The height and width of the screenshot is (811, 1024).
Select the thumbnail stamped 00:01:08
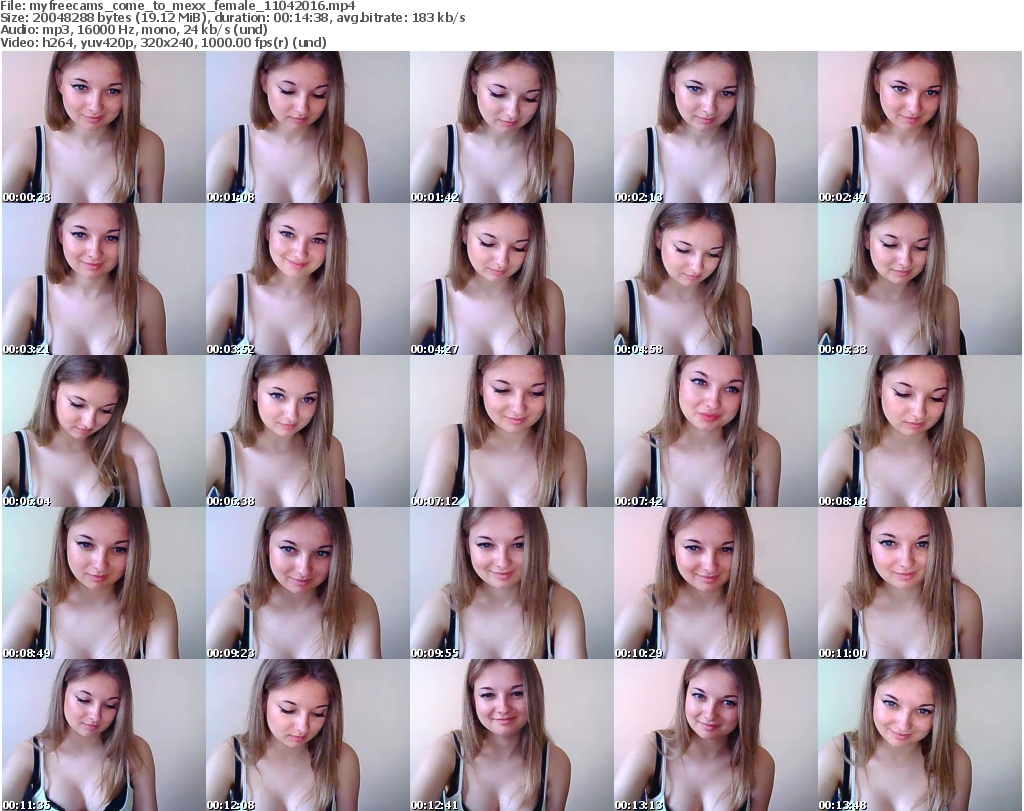click(x=308, y=127)
